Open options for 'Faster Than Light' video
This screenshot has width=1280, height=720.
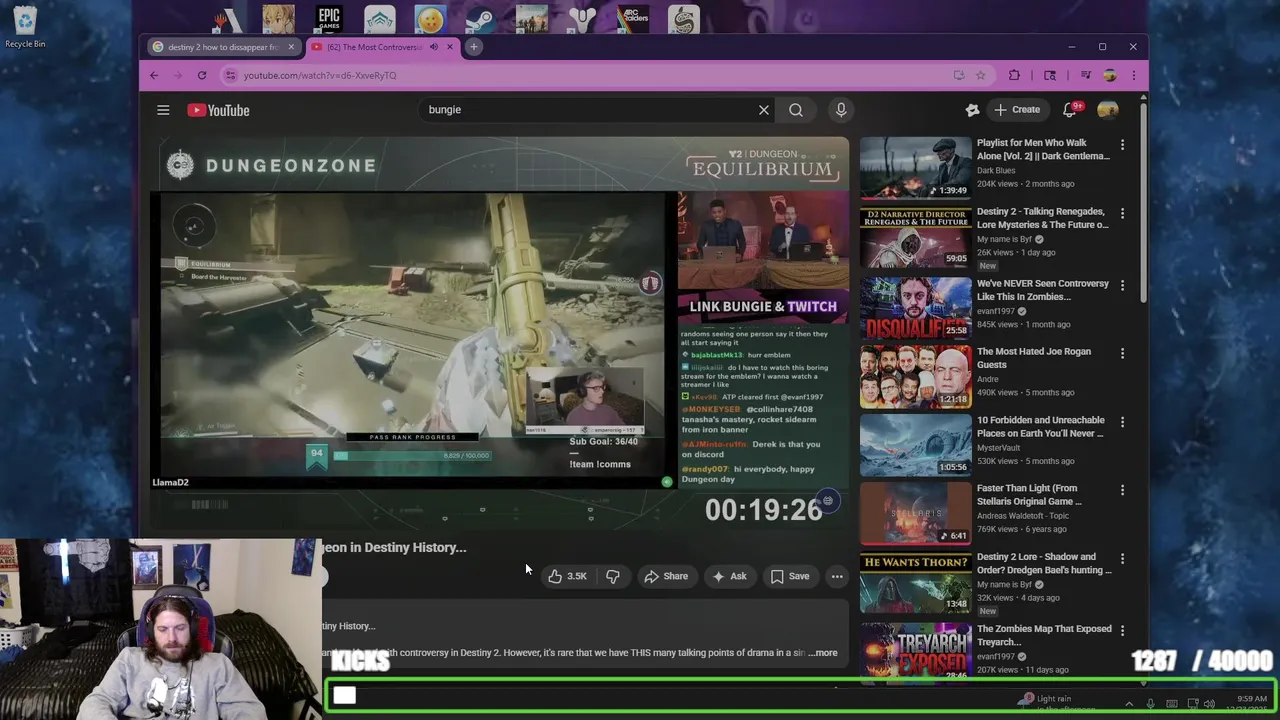tap(1122, 491)
